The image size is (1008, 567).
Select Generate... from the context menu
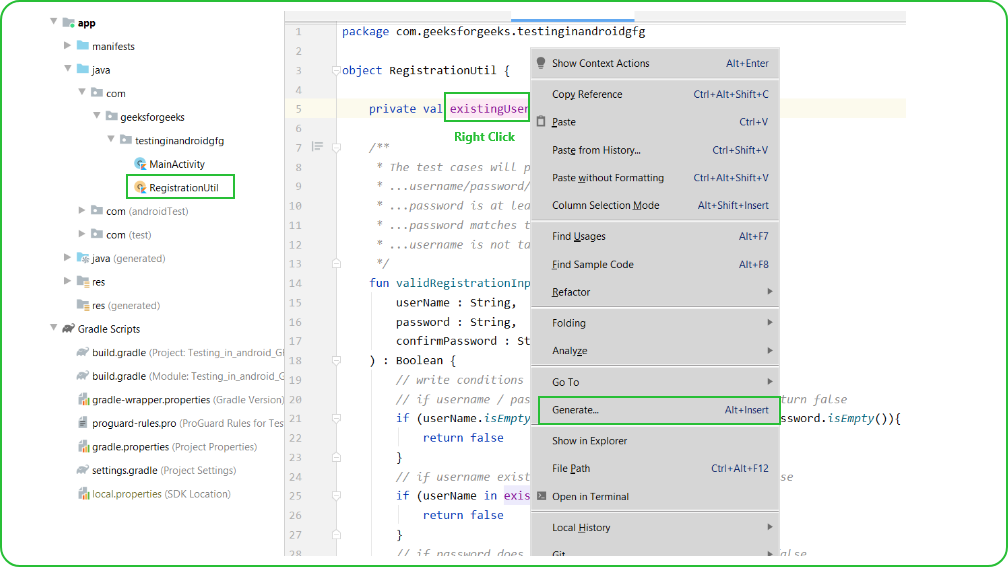click(x=659, y=410)
